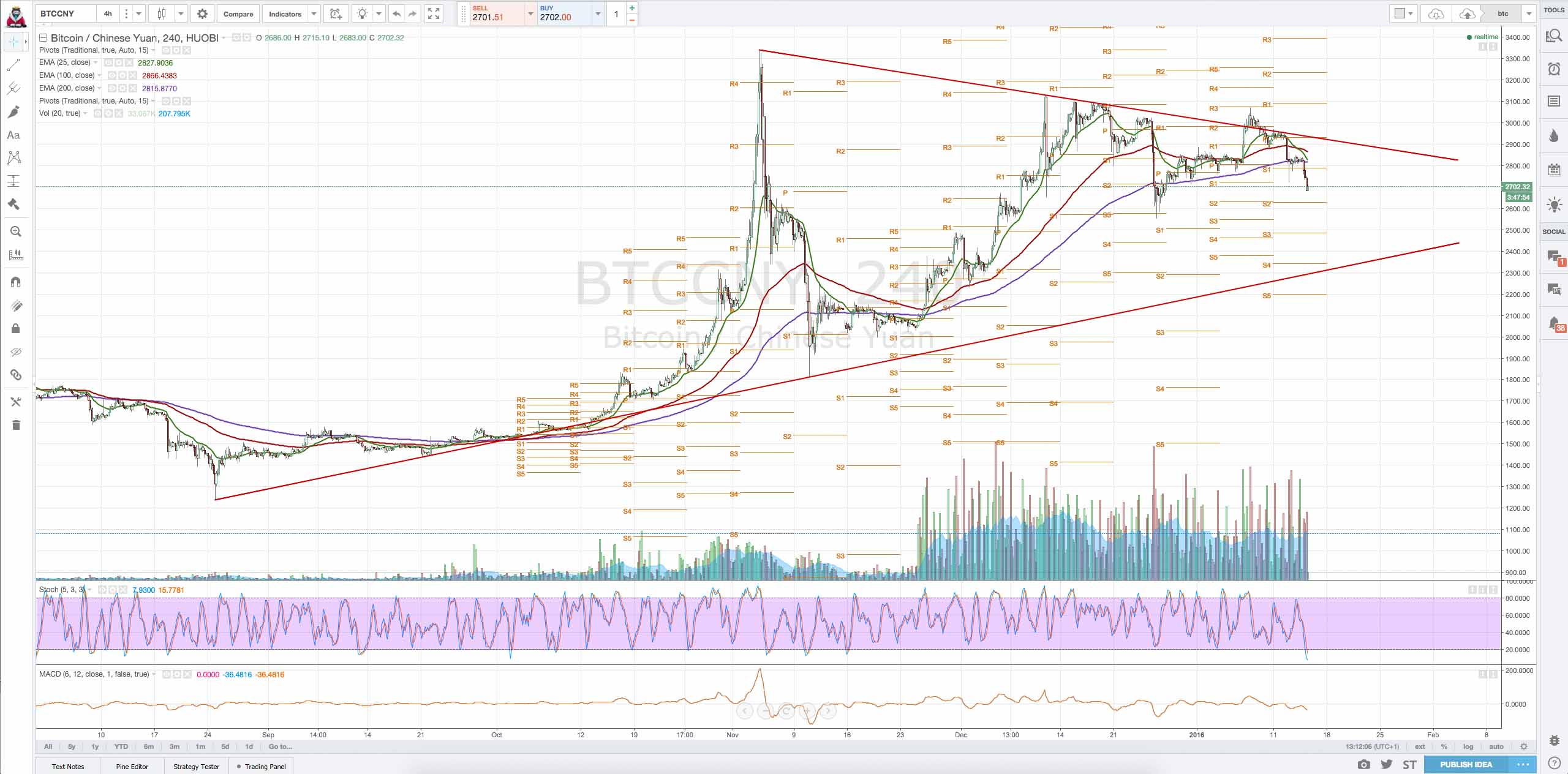
Task: Switch to the Strategy Tester tab
Action: tap(196, 766)
